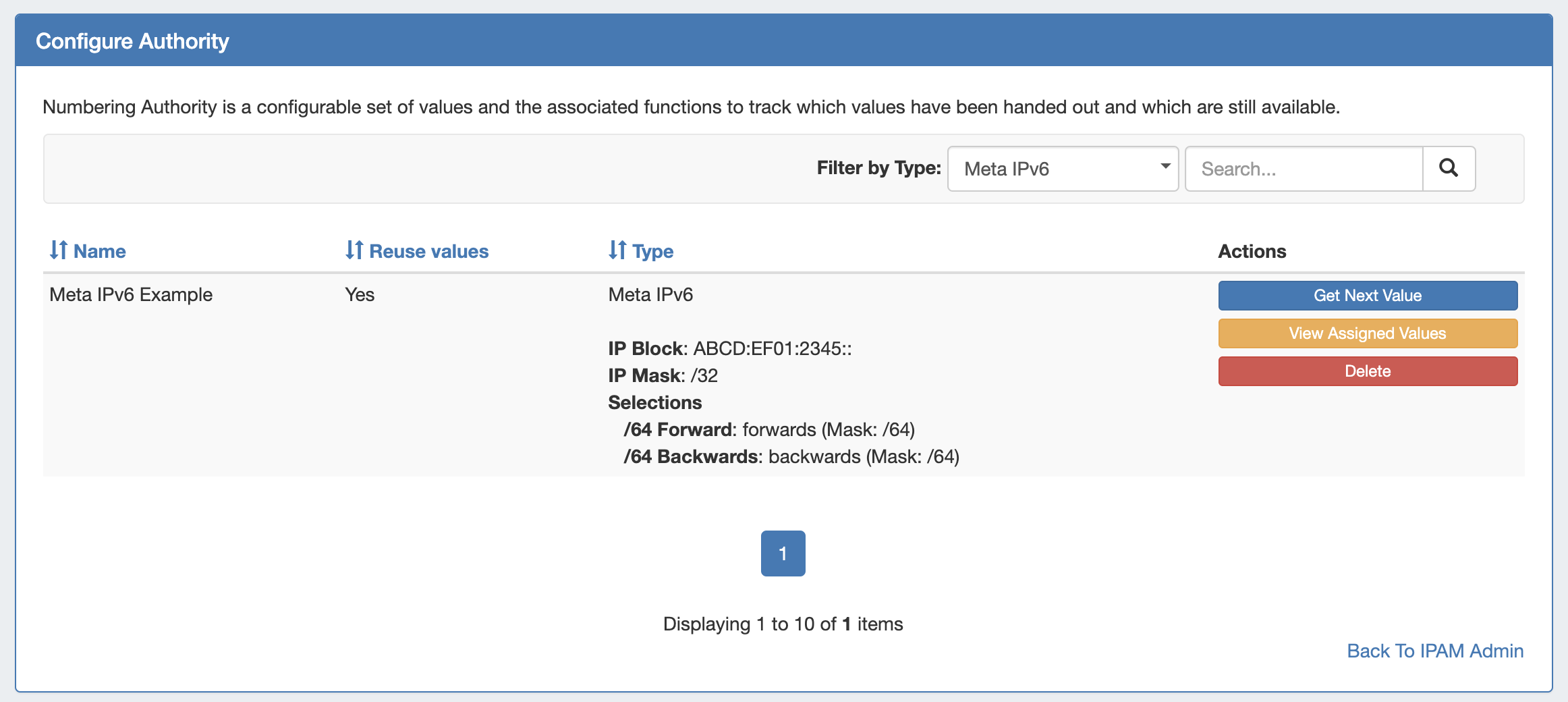This screenshot has height=702, width=1568.
Task: Click the Configure Authority panel title
Action: point(132,41)
